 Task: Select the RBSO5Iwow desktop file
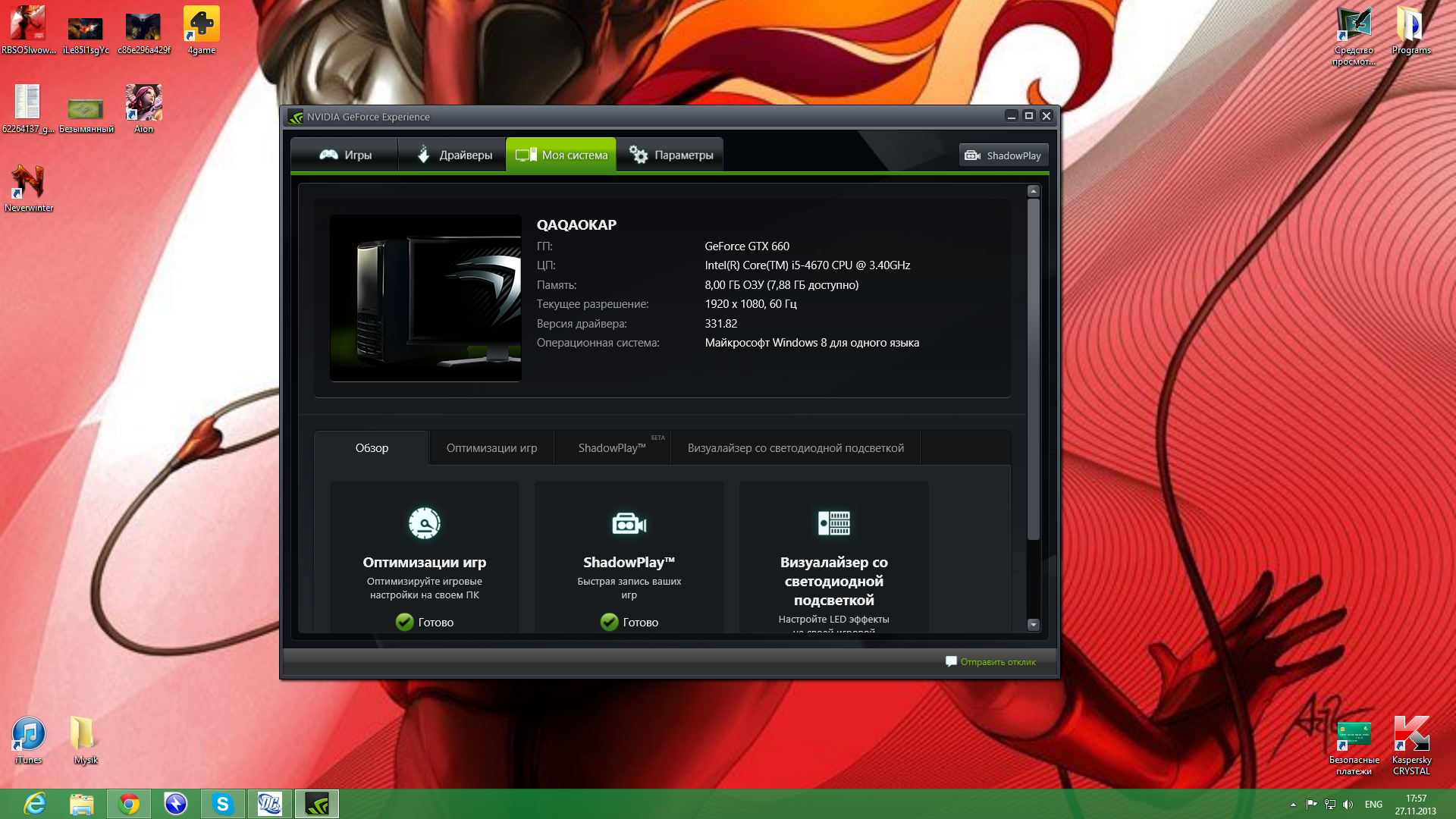[x=29, y=30]
